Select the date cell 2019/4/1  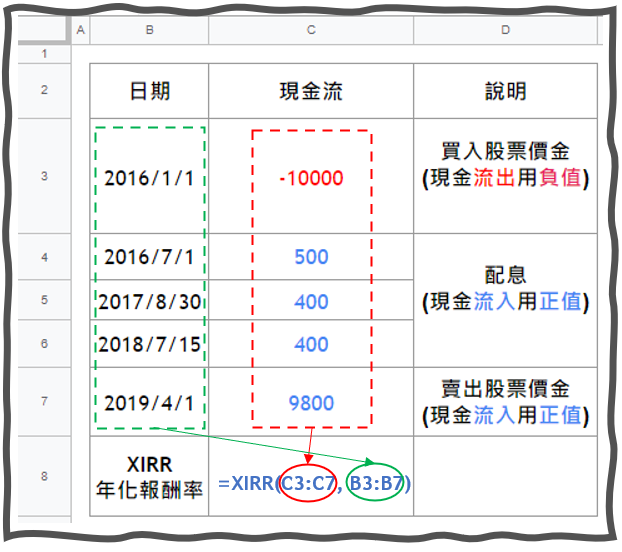[x=149, y=402]
